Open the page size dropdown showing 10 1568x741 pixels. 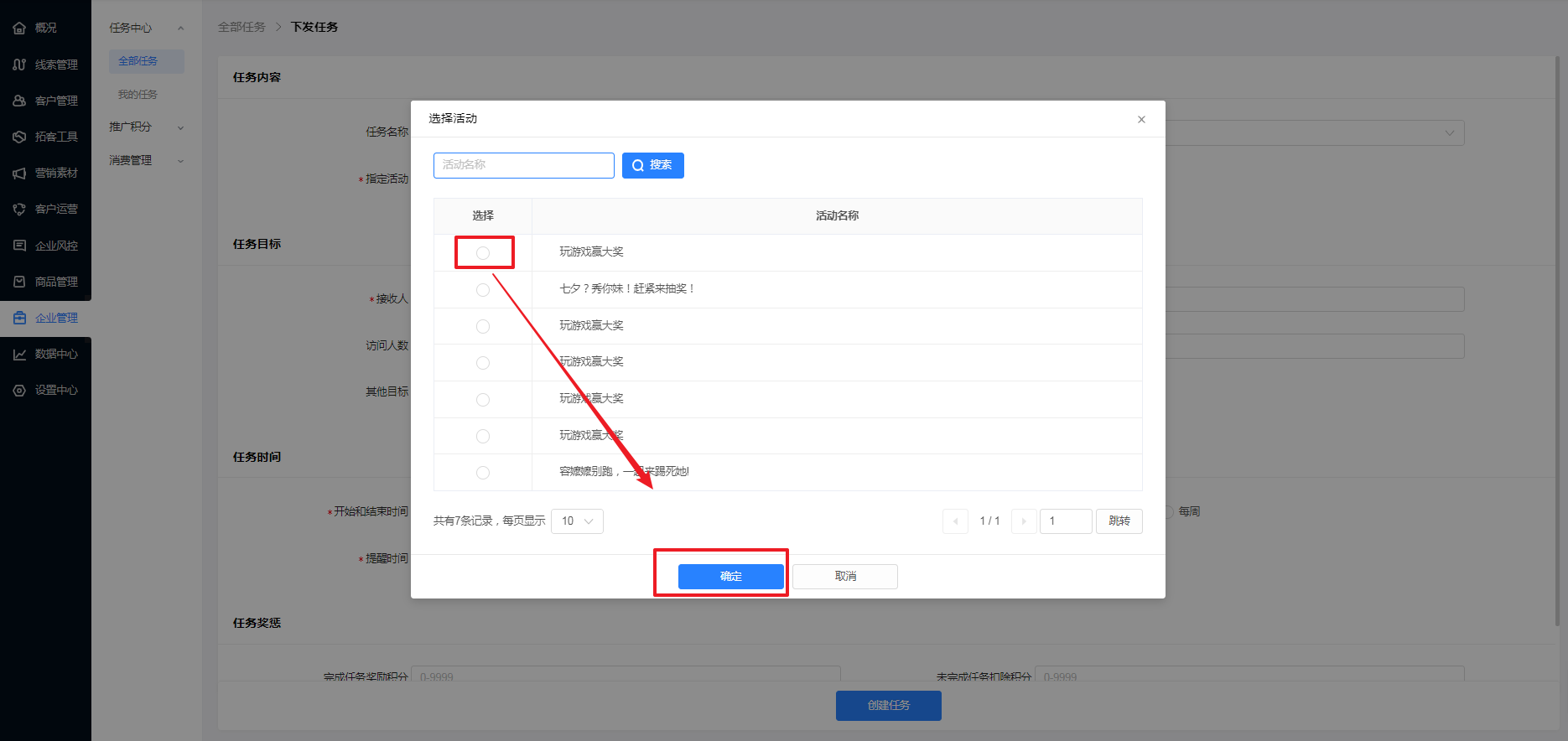click(x=577, y=521)
